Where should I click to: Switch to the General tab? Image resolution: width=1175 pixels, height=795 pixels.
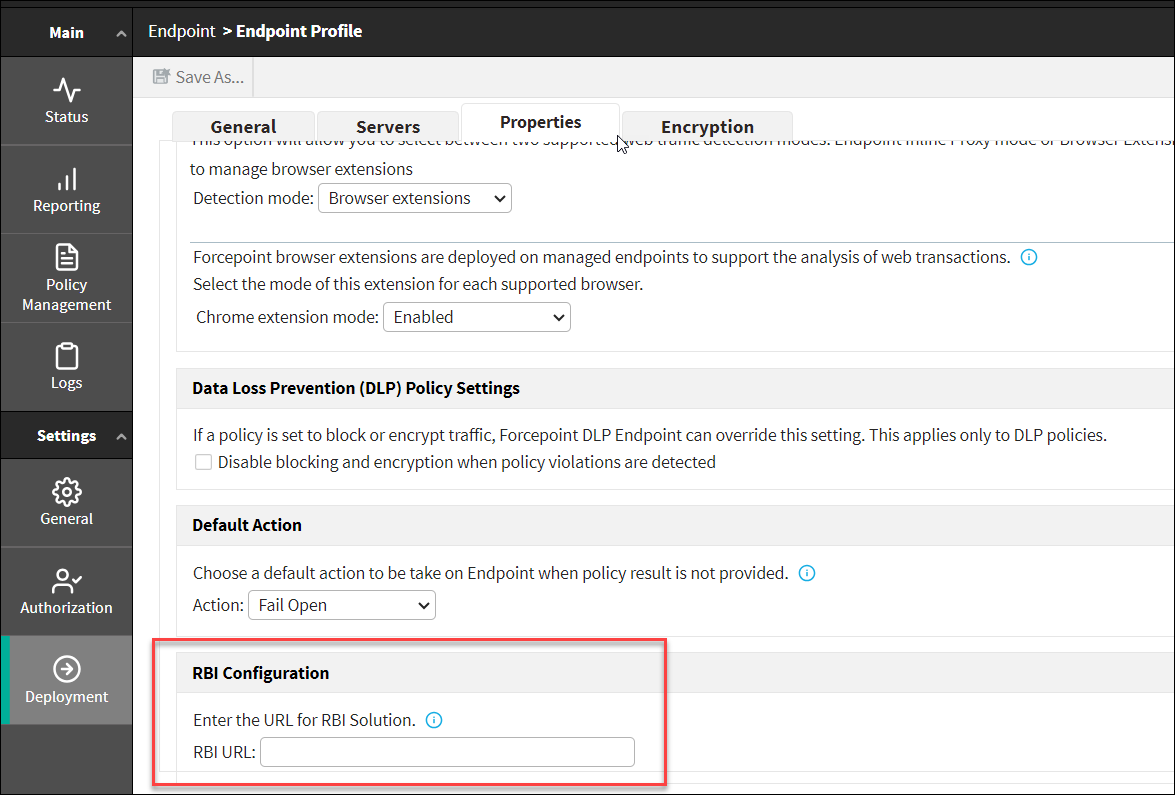pos(243,127)
